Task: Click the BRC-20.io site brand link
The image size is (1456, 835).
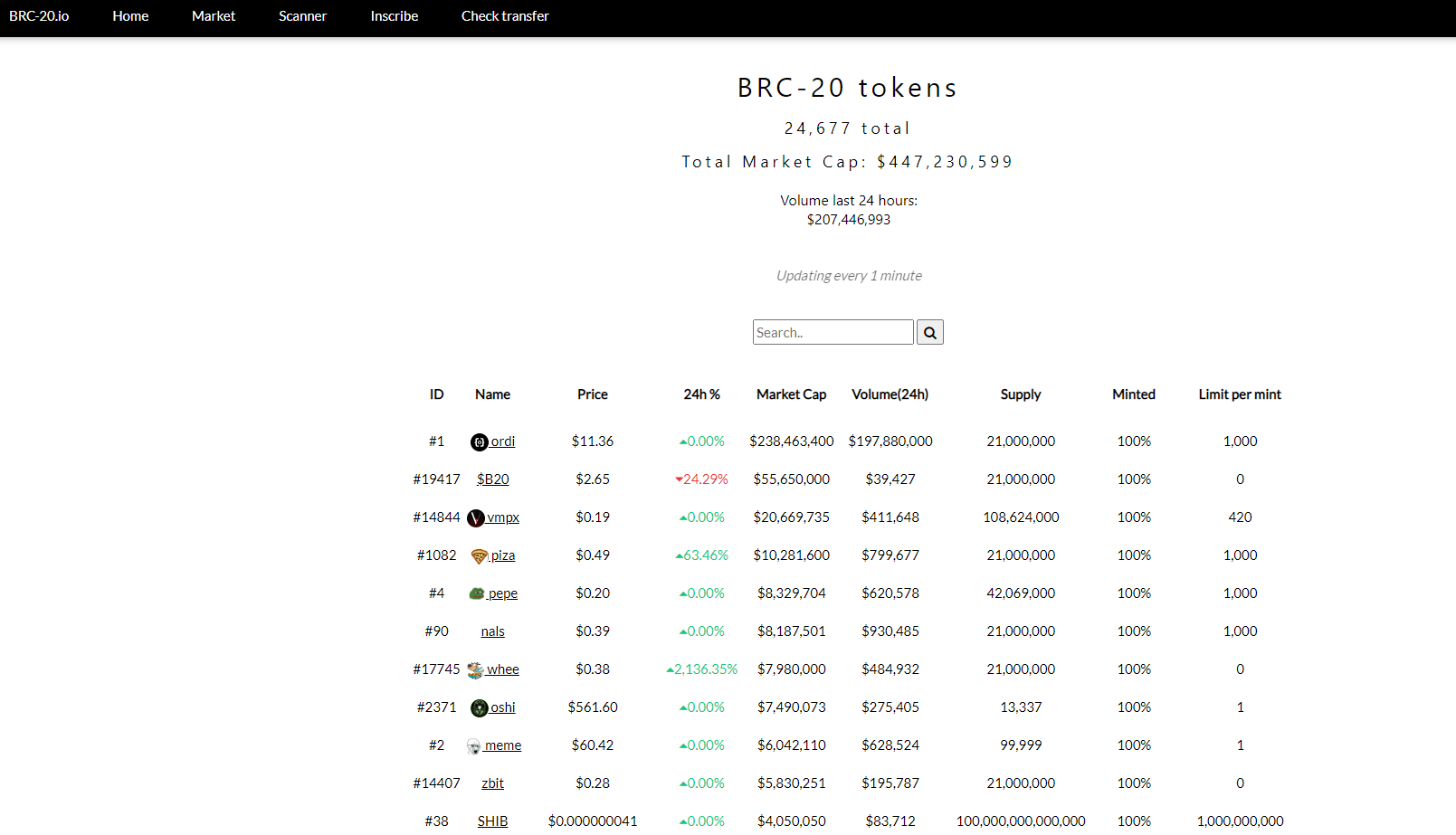Action: point(39,16)
